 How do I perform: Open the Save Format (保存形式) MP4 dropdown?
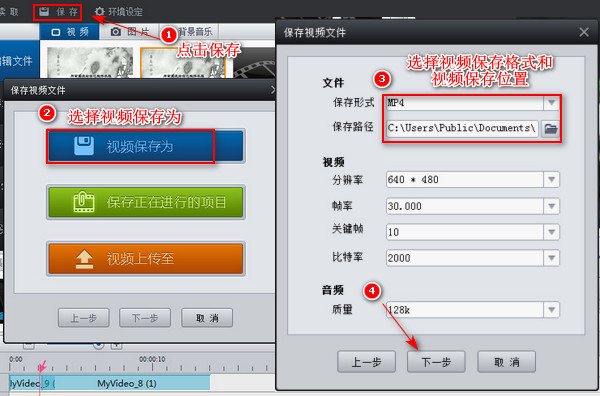(473, 103)
